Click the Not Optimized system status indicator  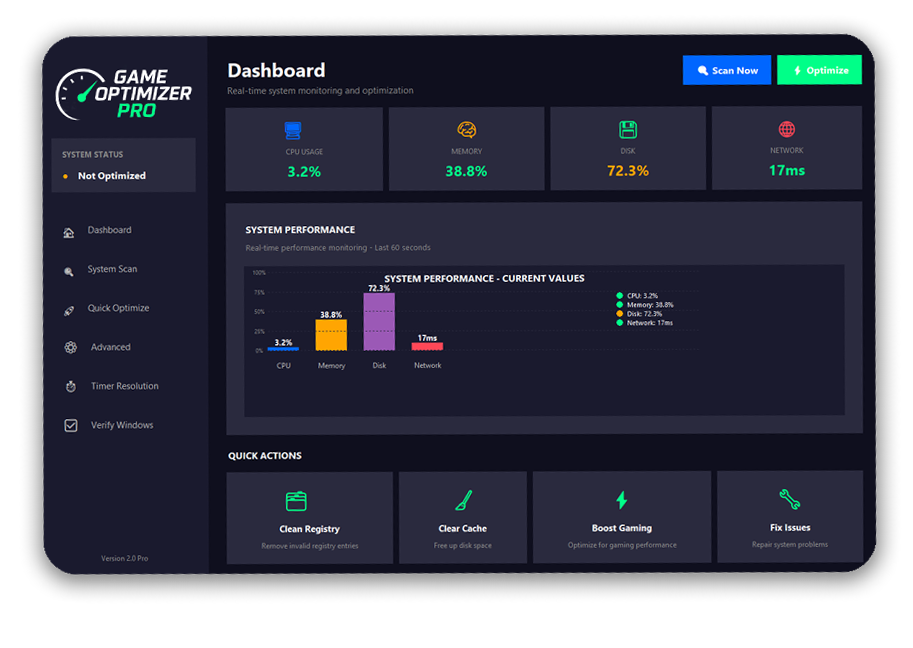111,176
